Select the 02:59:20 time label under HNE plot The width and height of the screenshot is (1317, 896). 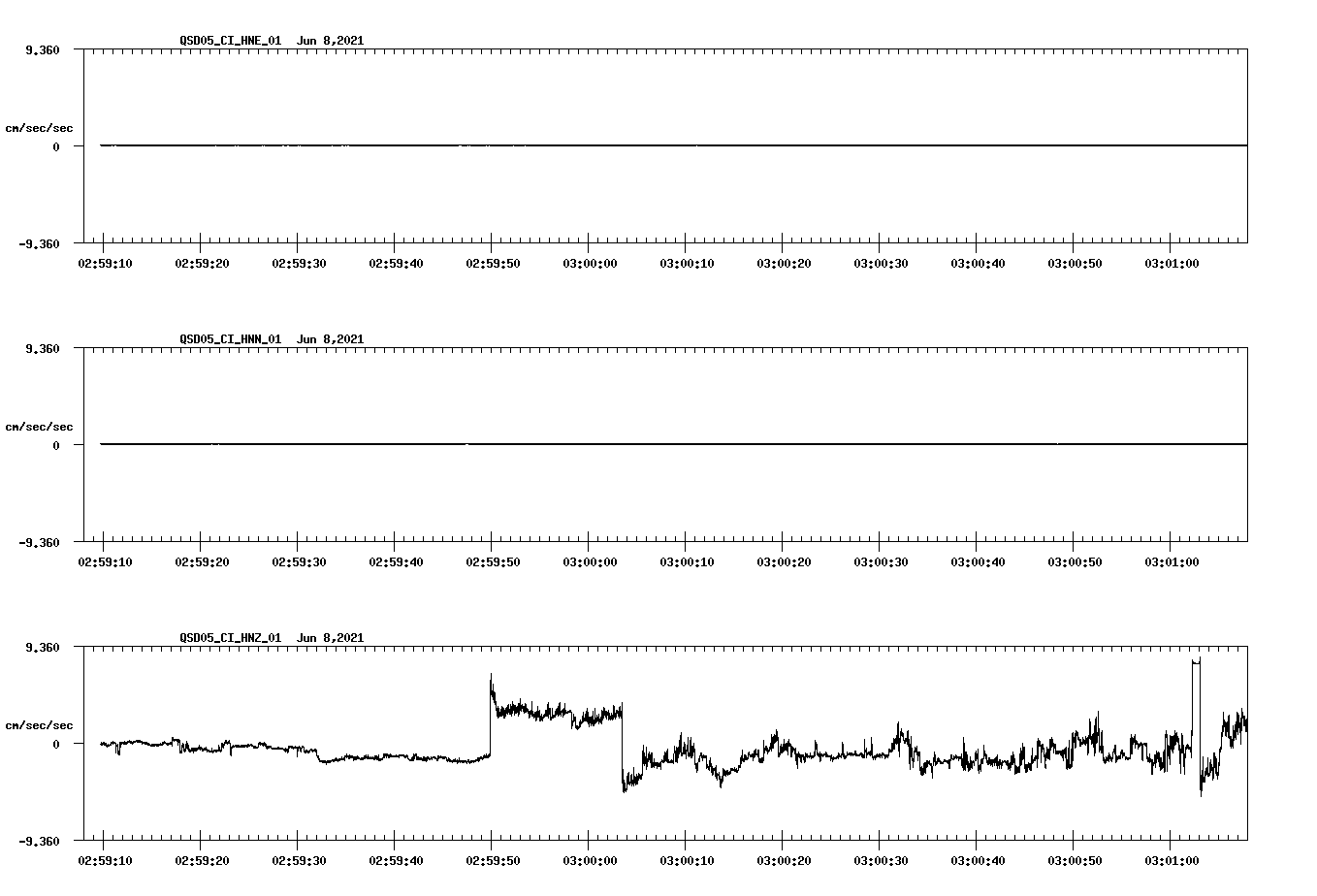(202, 263)
